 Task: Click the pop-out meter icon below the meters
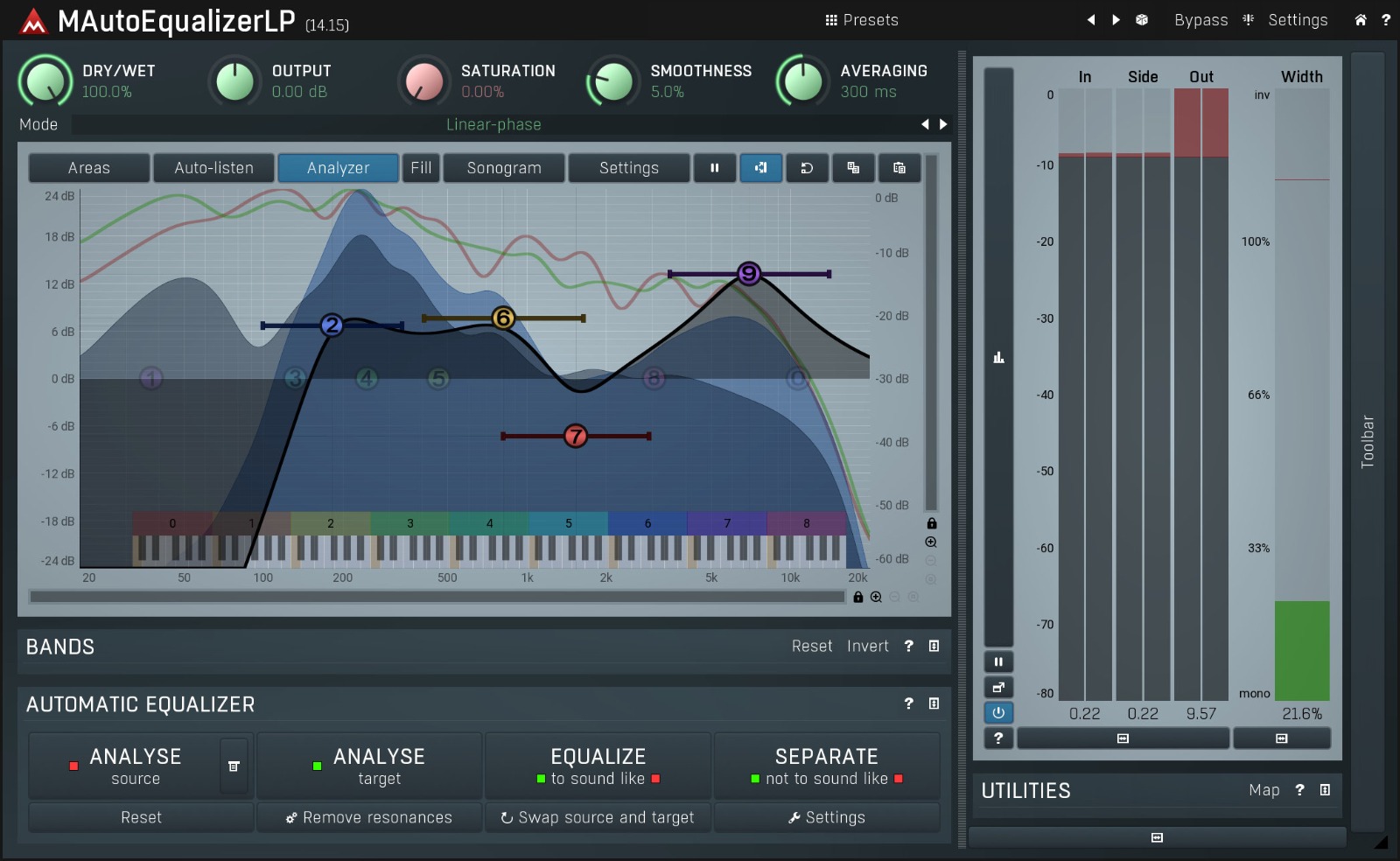[x=998, y=686]
